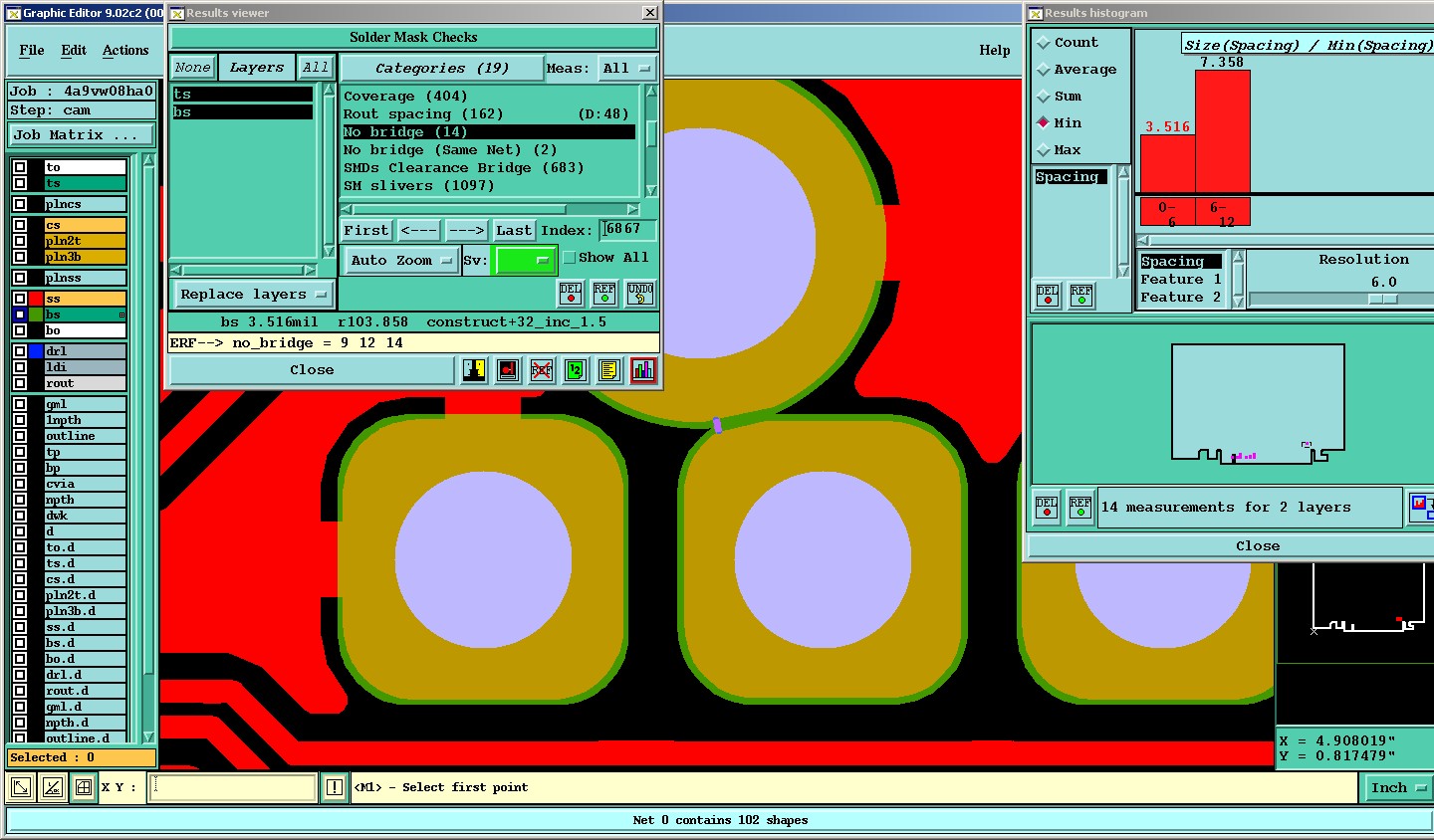Image resolution: width=1434 pixels, height=840 pixels.
Task: Click red dot measurement icon beside Close
Action: click(x=508, y=370)
